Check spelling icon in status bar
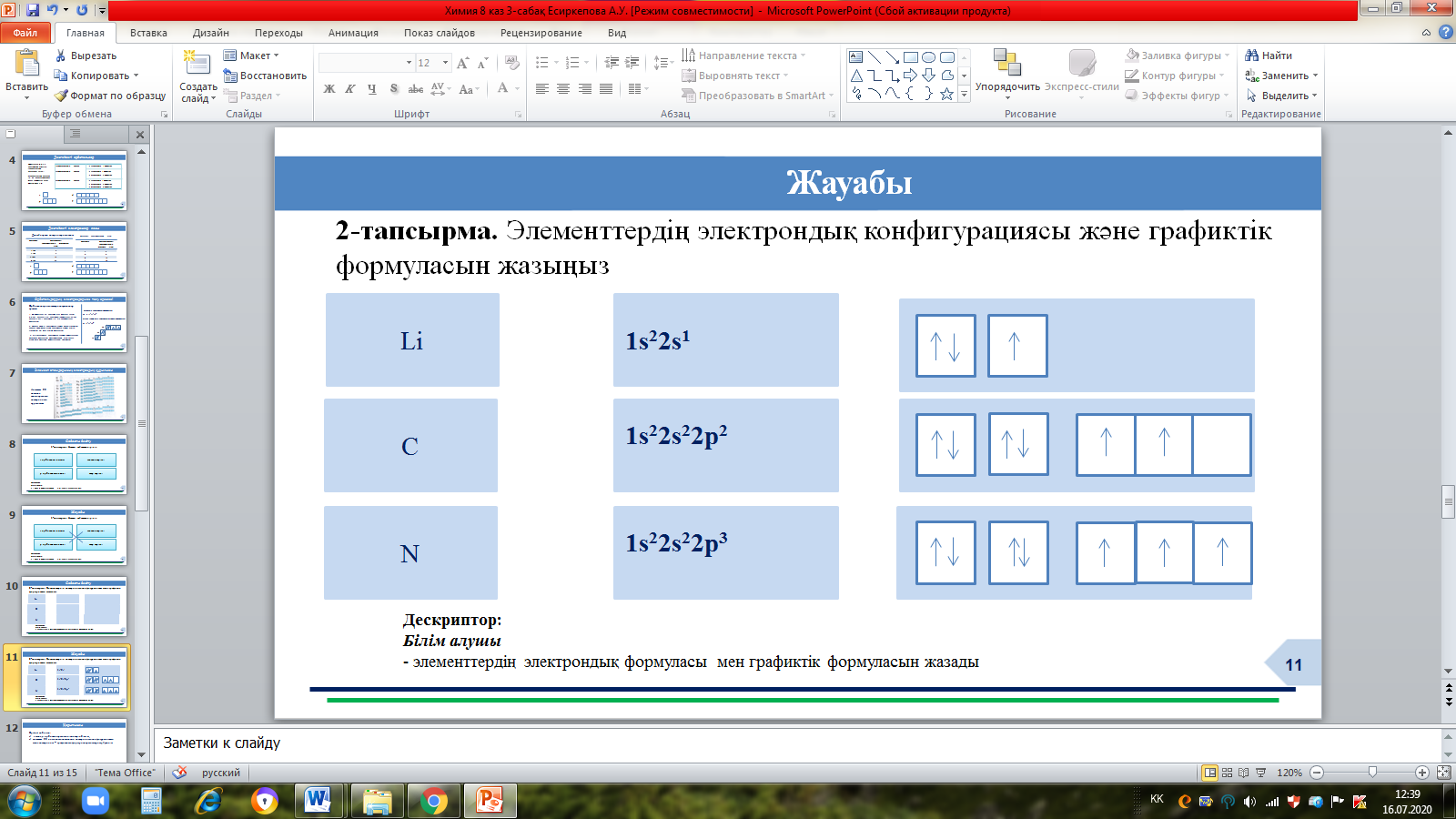 (x=180, y=772)
